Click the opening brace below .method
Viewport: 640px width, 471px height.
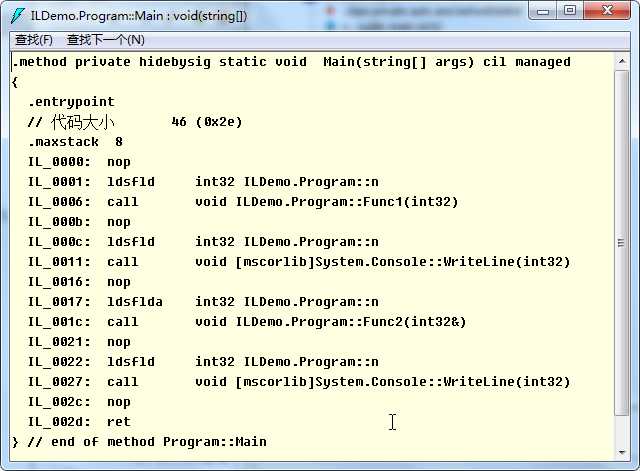15,82
